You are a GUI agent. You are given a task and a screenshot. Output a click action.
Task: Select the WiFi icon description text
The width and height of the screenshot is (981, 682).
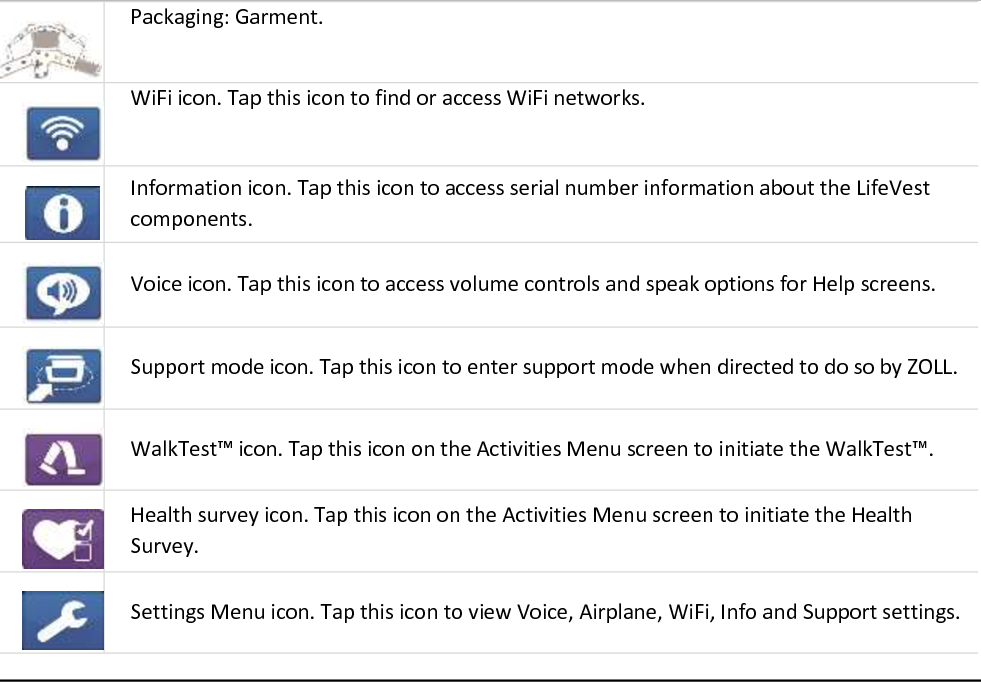(387, 98)
